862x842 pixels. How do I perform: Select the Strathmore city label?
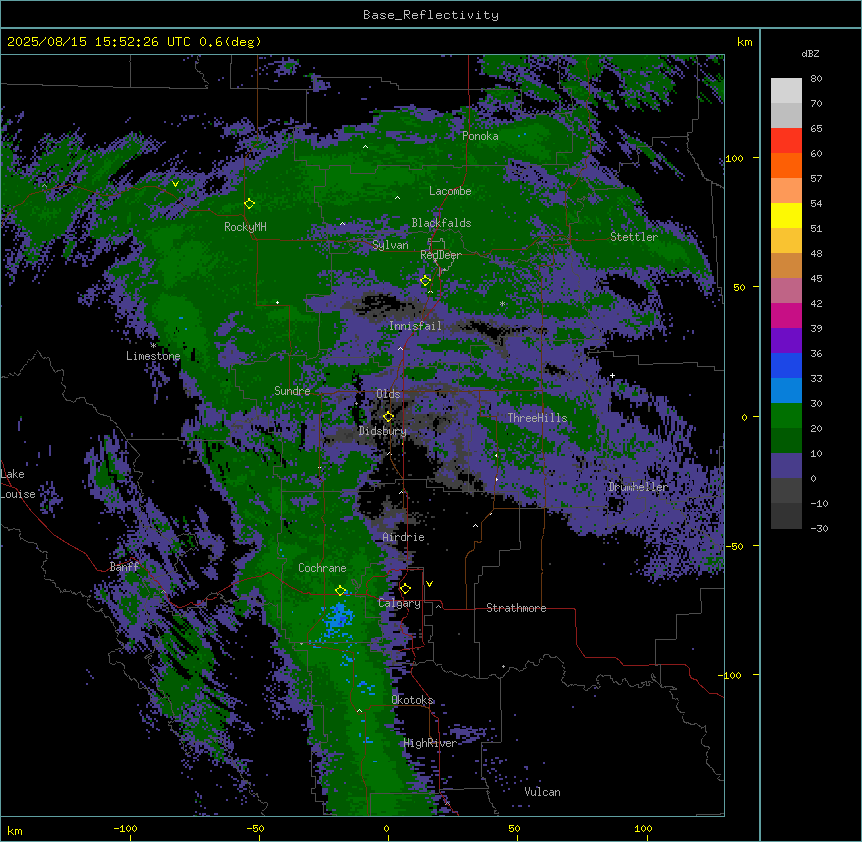(516, 608)
